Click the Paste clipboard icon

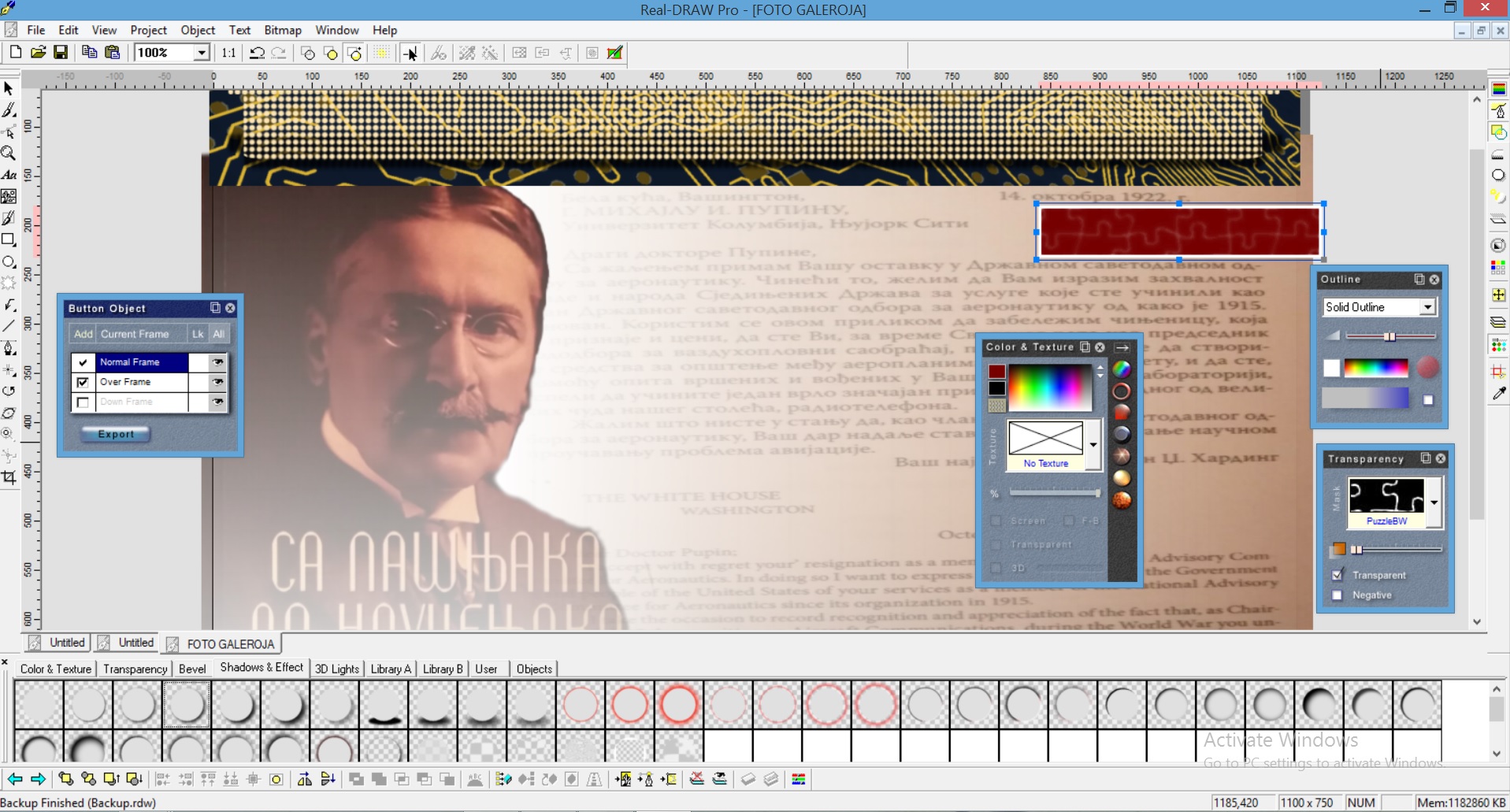pyautogui.click(x=113, y=53)
